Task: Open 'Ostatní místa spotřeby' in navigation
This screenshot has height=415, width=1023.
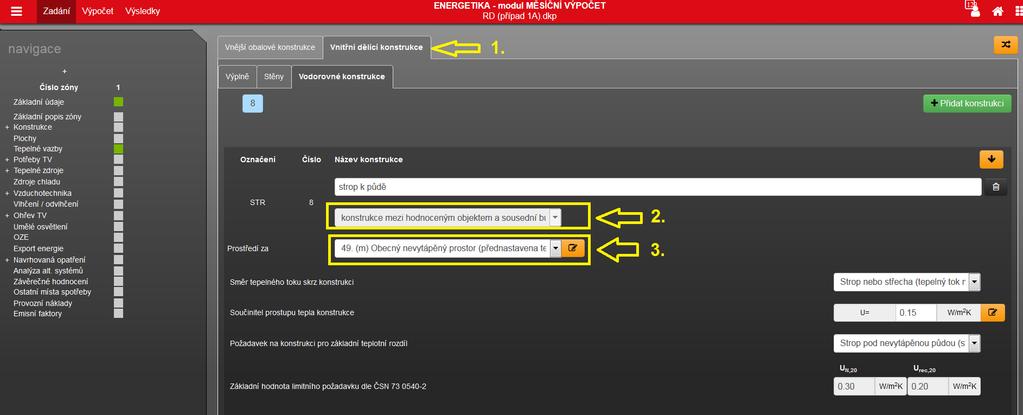Action: tap(52, 292)
